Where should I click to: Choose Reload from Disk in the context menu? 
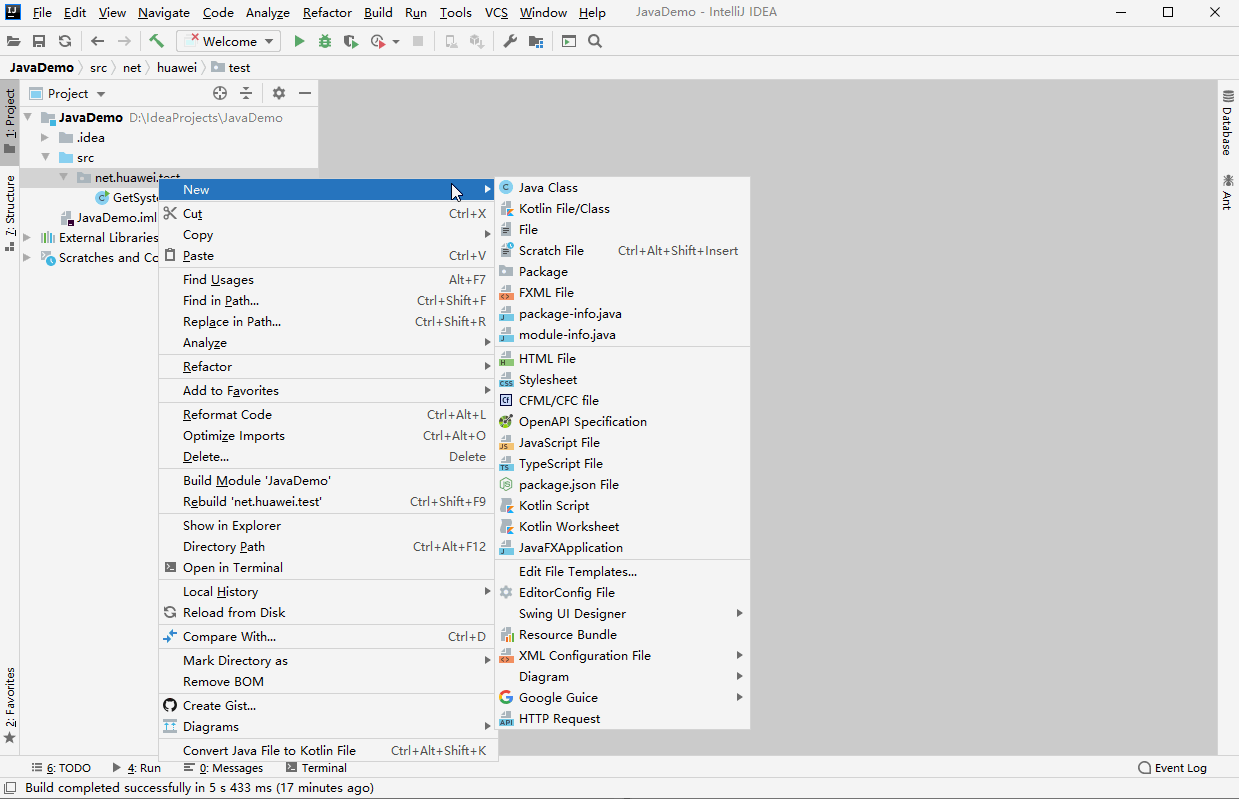tap(327, 613)
